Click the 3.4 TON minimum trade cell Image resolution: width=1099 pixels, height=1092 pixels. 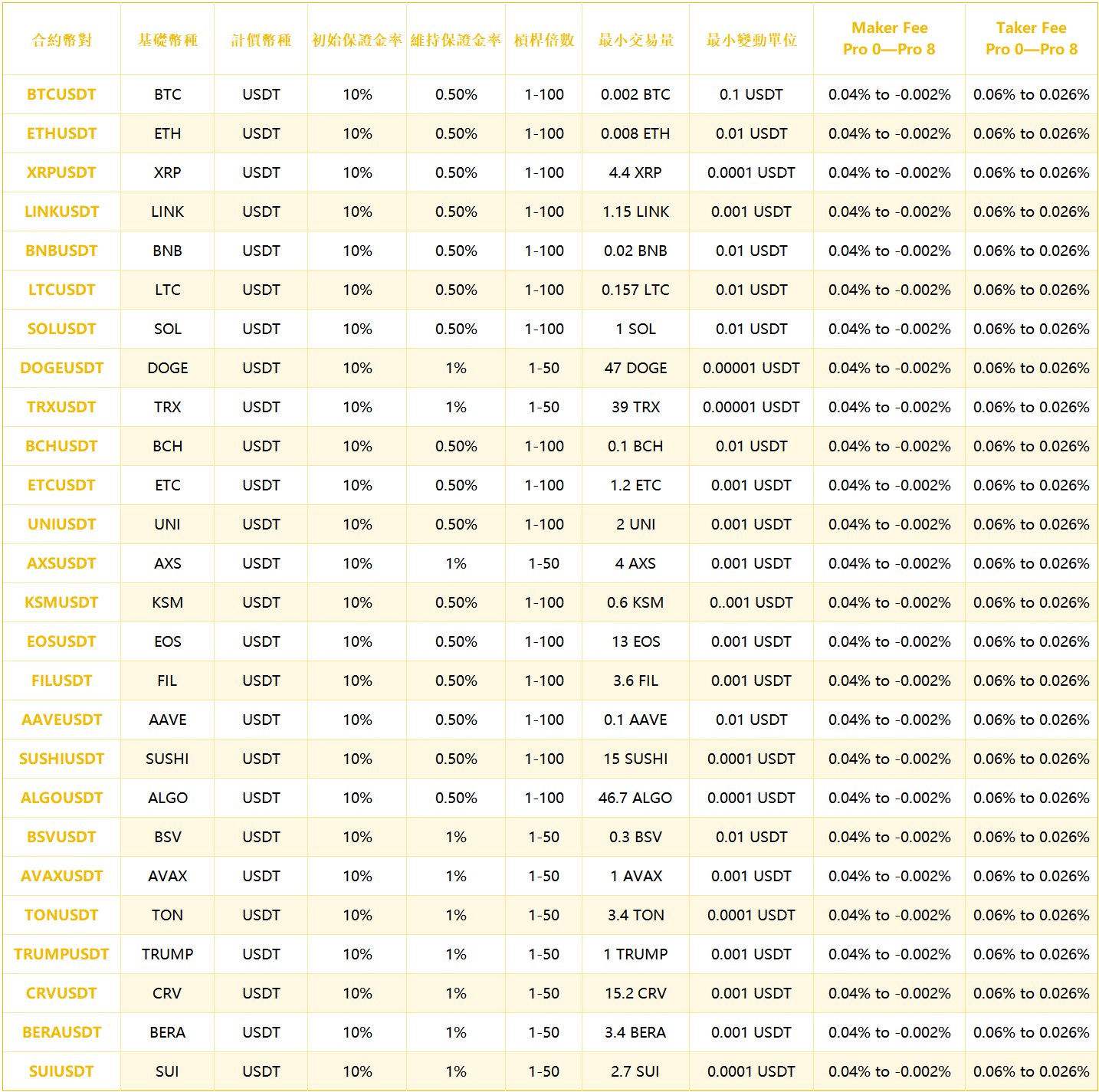coord(635,915)
